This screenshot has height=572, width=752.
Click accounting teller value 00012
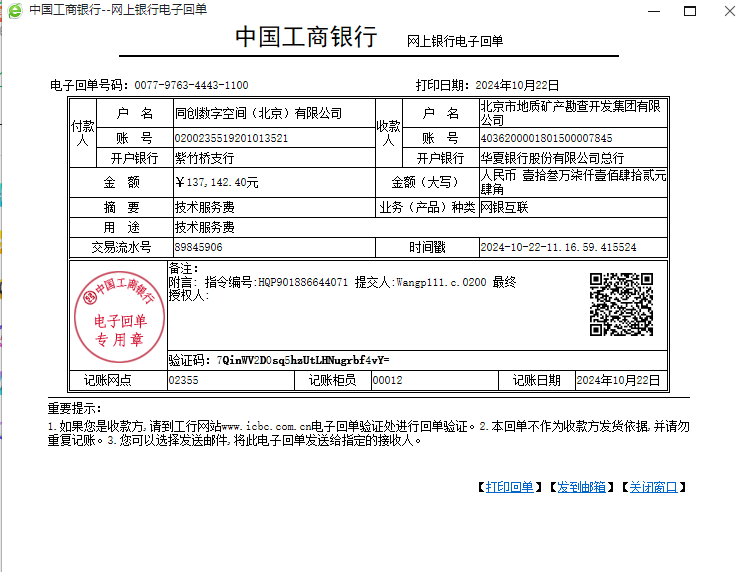[388, 380]
